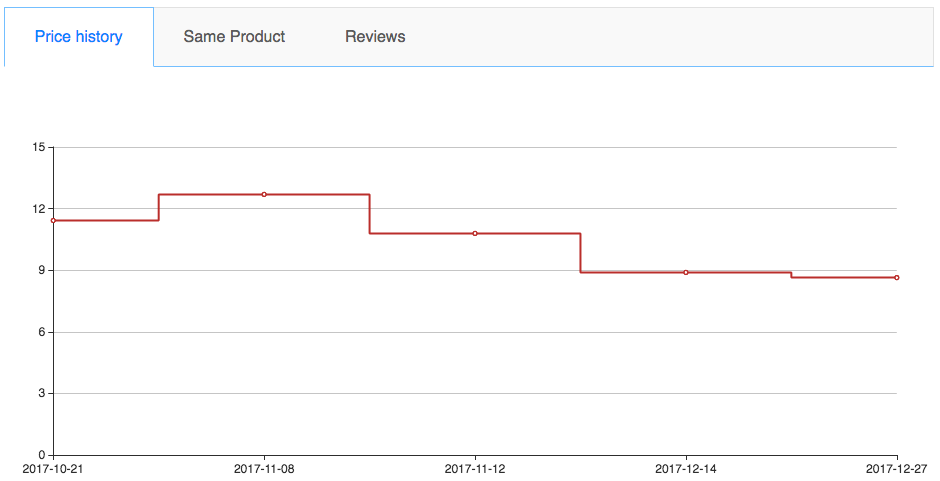Click the y-axis label 3
The width and height of the screenshot is (940, 481).
coord(43,393)
